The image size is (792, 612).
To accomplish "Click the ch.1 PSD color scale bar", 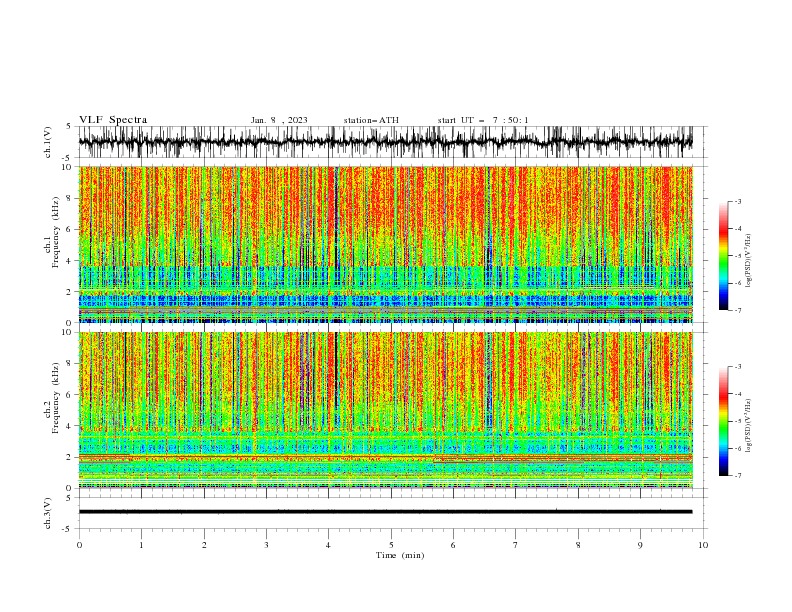I will pos(724,256).
